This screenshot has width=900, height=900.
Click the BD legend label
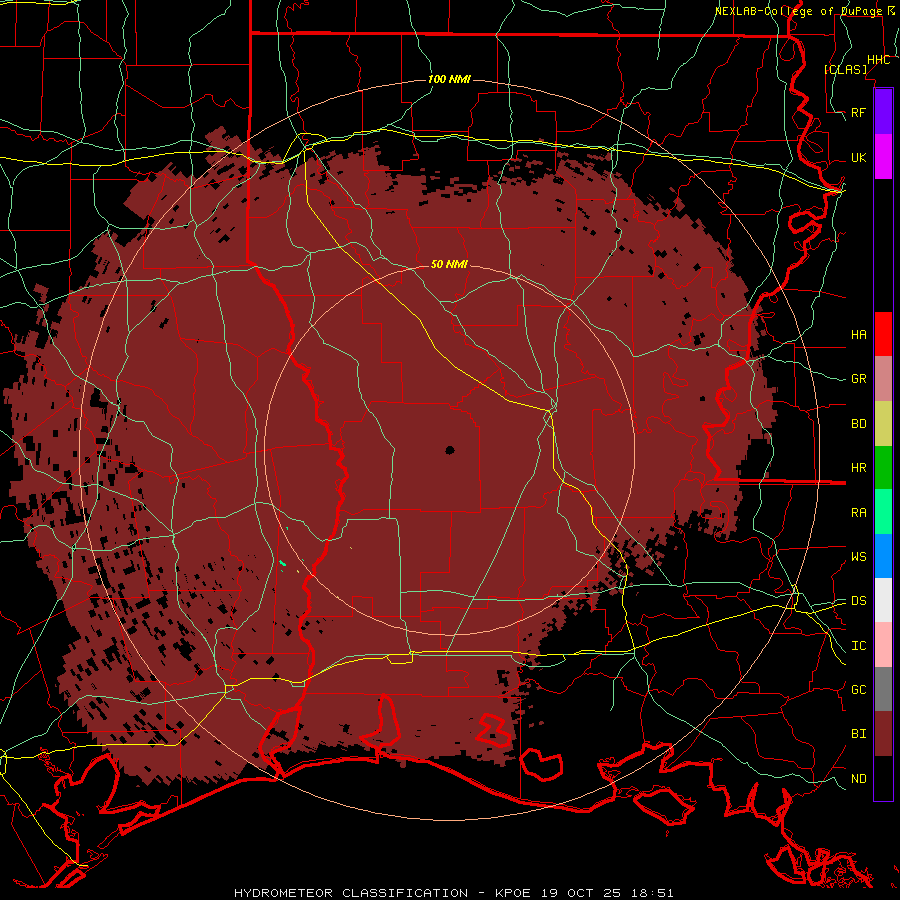tap(858, 424)
